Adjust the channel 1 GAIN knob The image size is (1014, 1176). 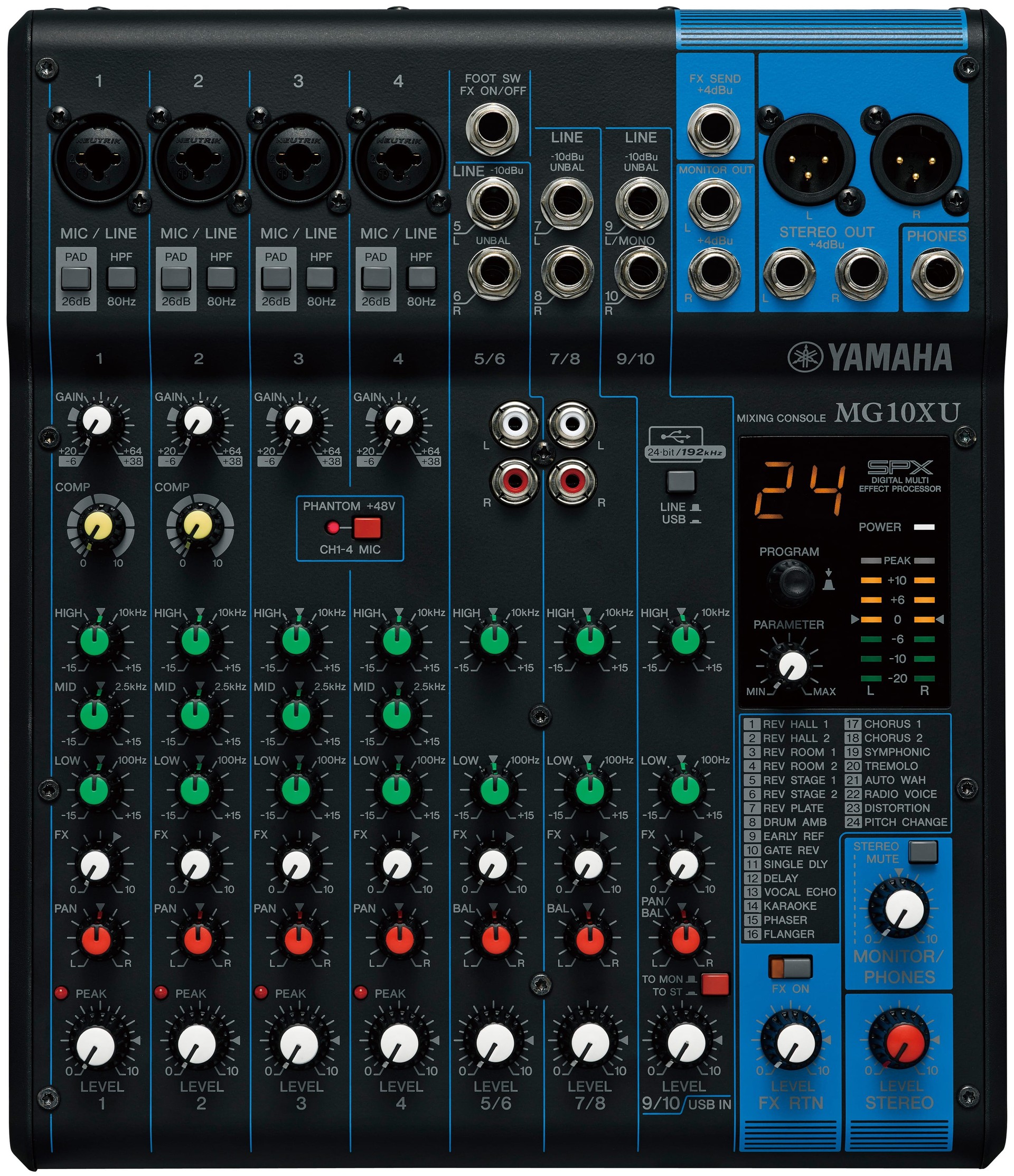[97, 421]
